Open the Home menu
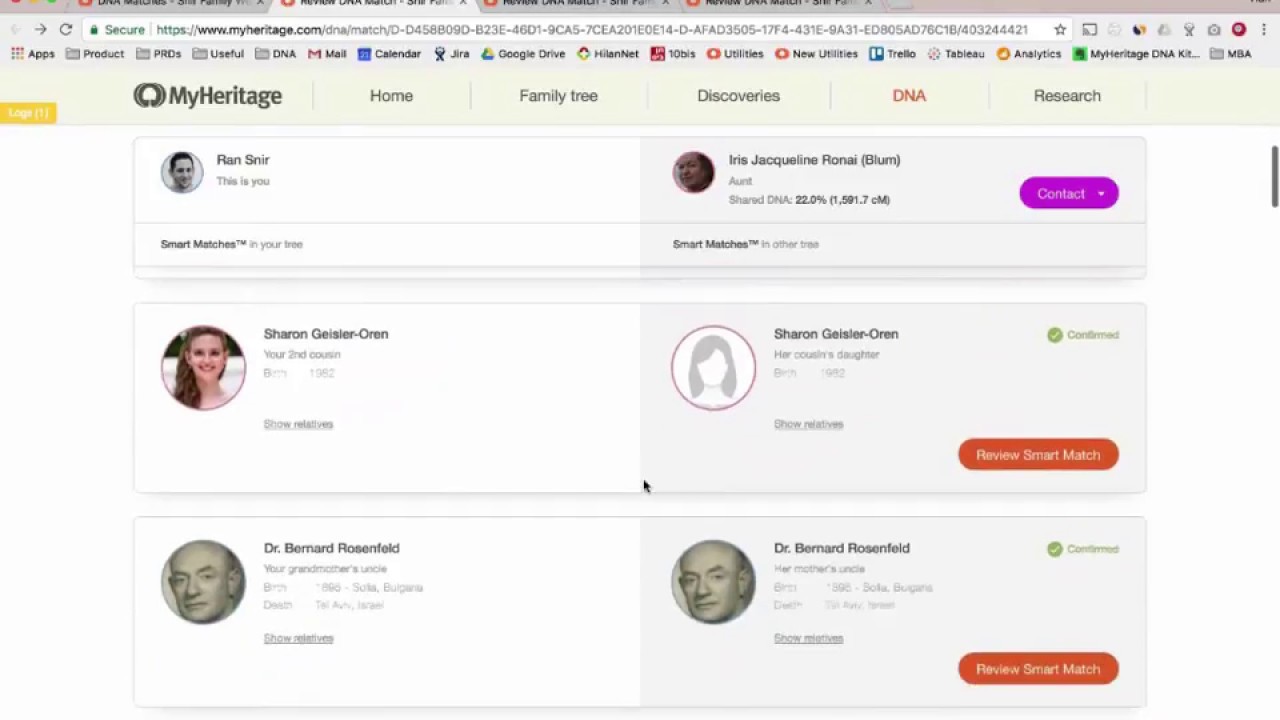 pyautogui.click(x=391, y=96)
